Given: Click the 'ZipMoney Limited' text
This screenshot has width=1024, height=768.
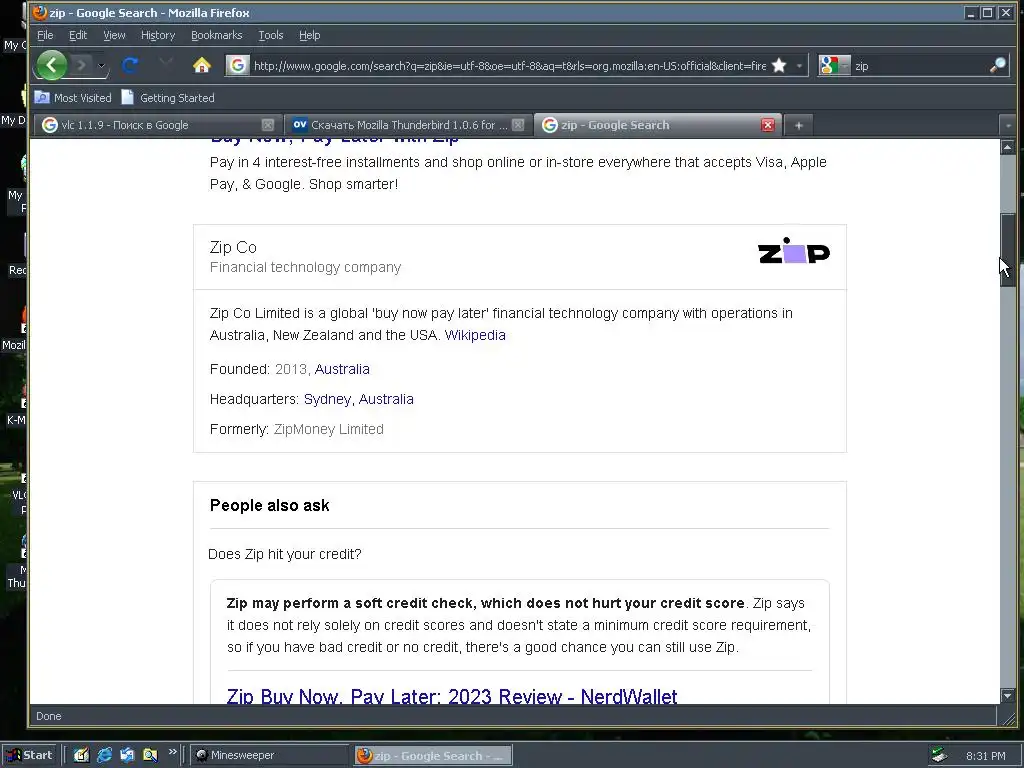Looking at the screenshot, I should pos(328,429).
